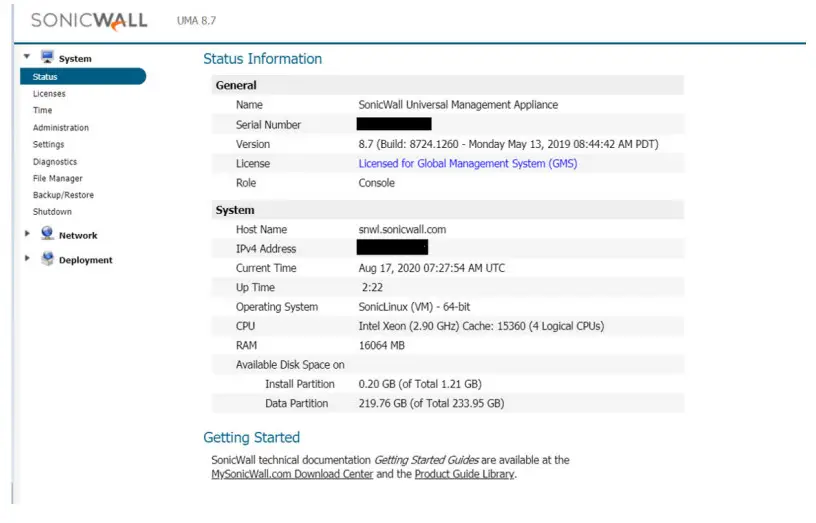
Task: Click the Data Partition label
Action: pyautogui.click(x=296, y=403)
